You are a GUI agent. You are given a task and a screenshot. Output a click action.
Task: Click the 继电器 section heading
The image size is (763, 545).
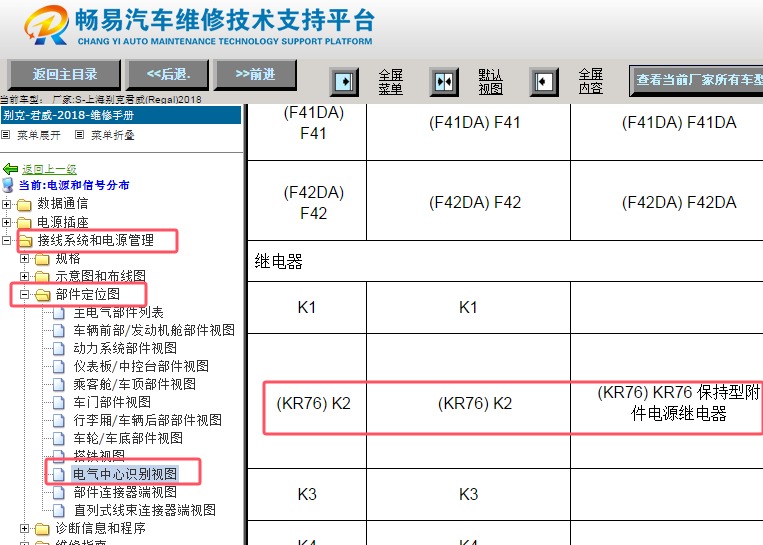tap(278, 262)
